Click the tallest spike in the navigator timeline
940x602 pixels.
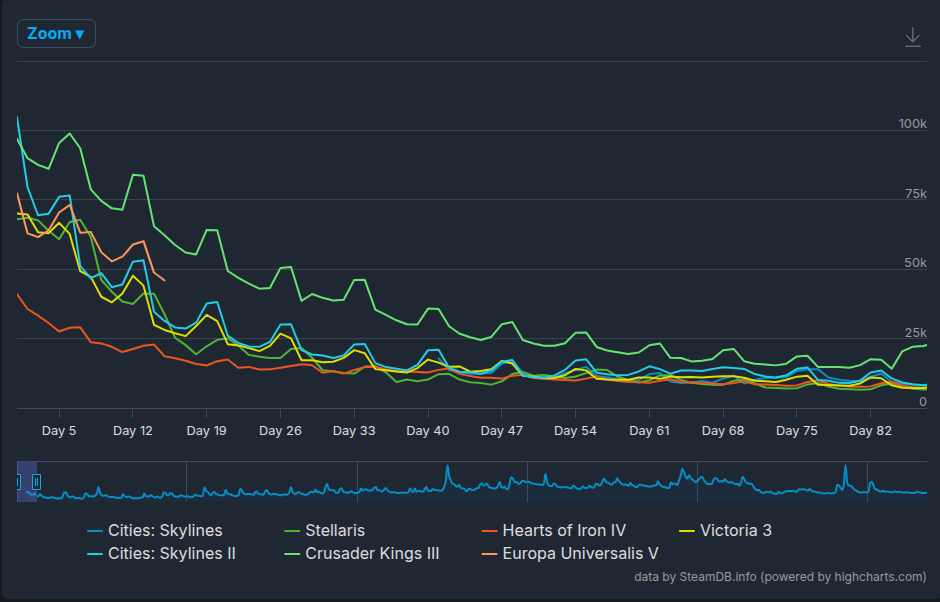(446, 470)
